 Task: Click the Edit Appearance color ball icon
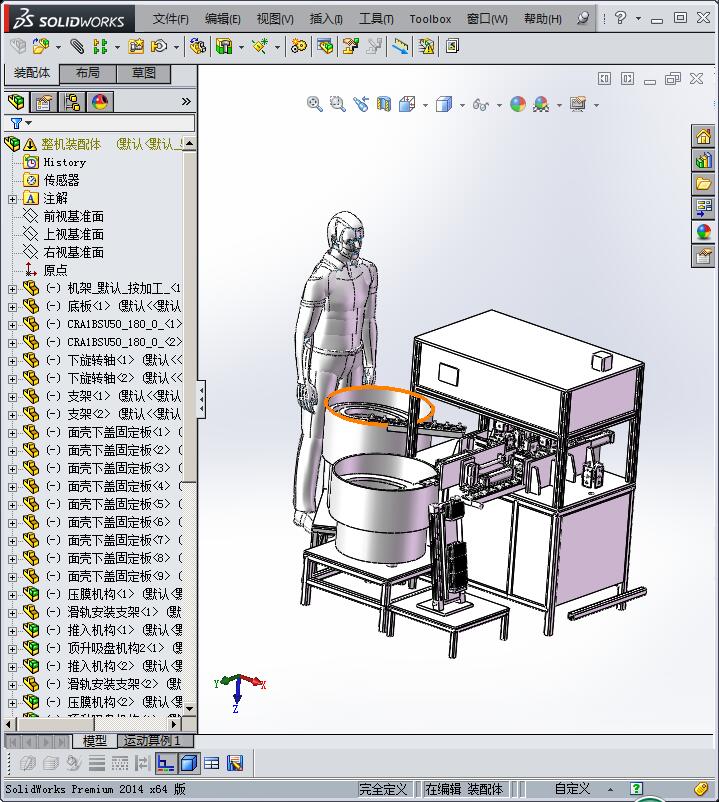[x=518, y=104]
